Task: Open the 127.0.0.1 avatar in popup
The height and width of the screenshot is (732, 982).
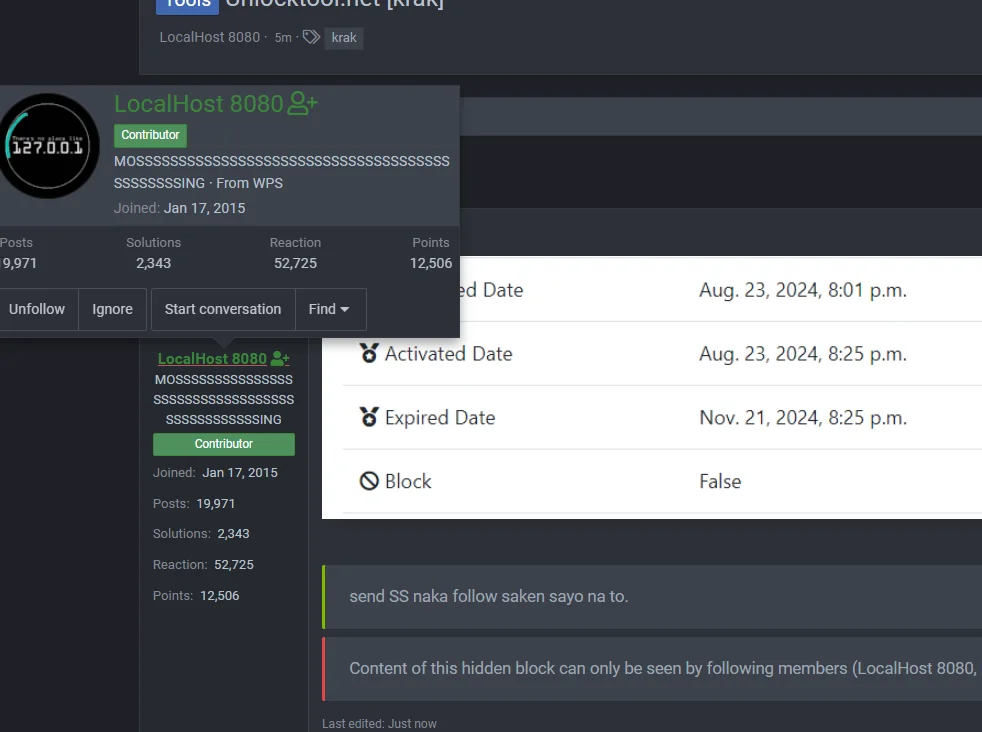Action: [48, 146]
